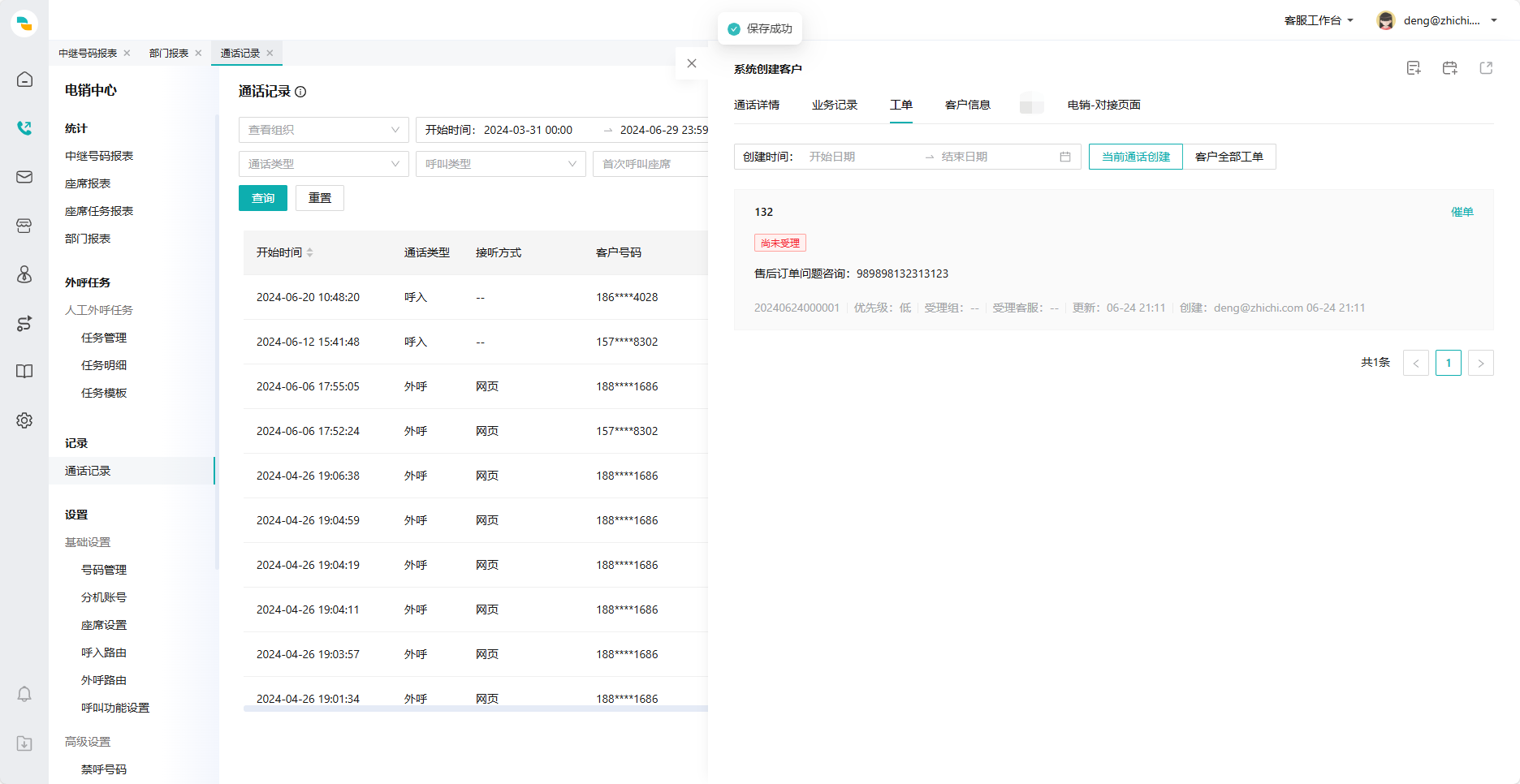Open the knowledge base book icon
Viewport: 1520px width, 784px height.
(24, 372)
